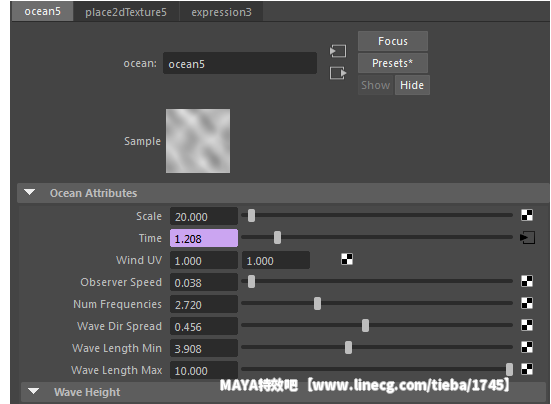Open texture map button for Num Frequencies
Viewport: 551px width, 404px height.
tap(527, 303)
